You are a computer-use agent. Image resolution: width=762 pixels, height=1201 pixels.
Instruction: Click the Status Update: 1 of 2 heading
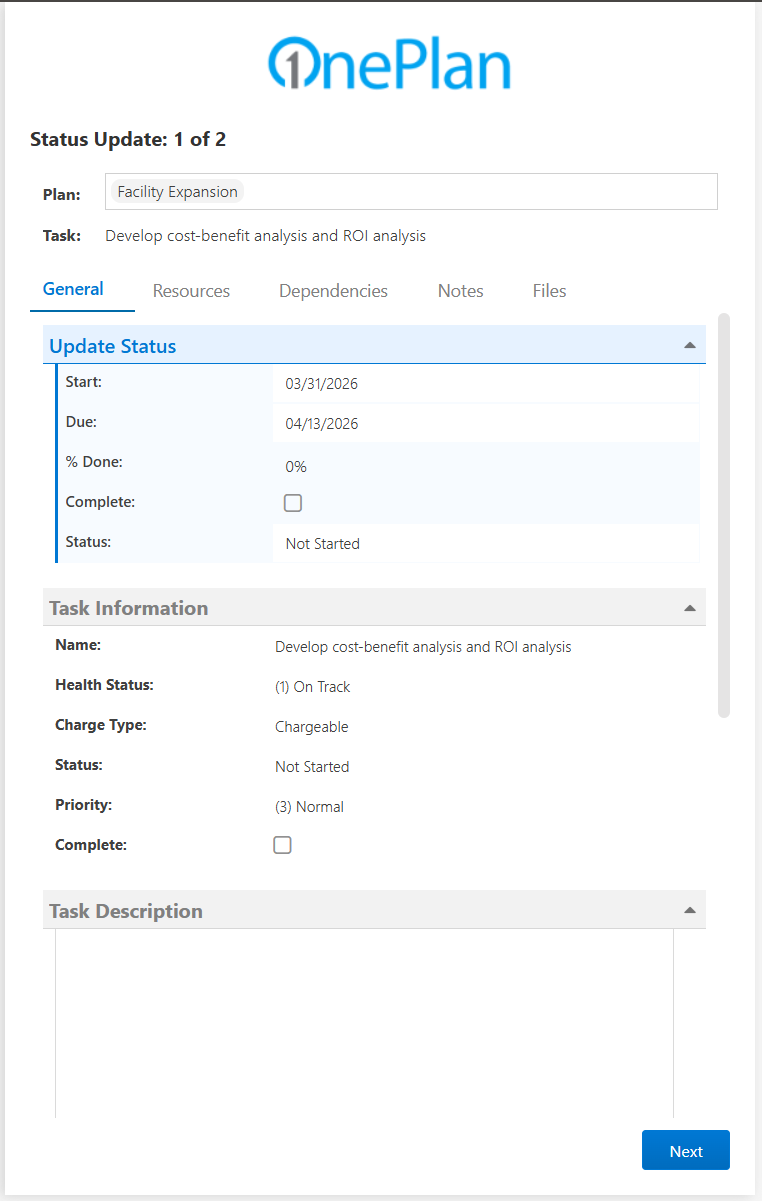coord(128,139)
